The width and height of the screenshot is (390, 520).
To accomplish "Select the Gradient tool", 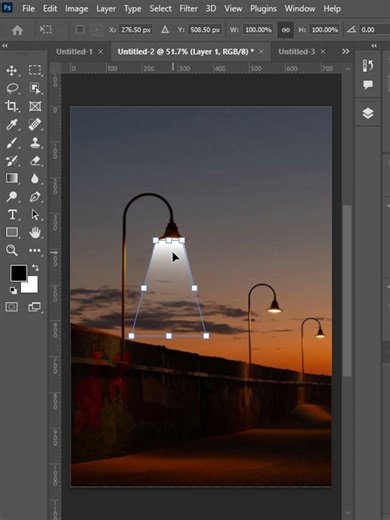I will (x=12, y=178).
